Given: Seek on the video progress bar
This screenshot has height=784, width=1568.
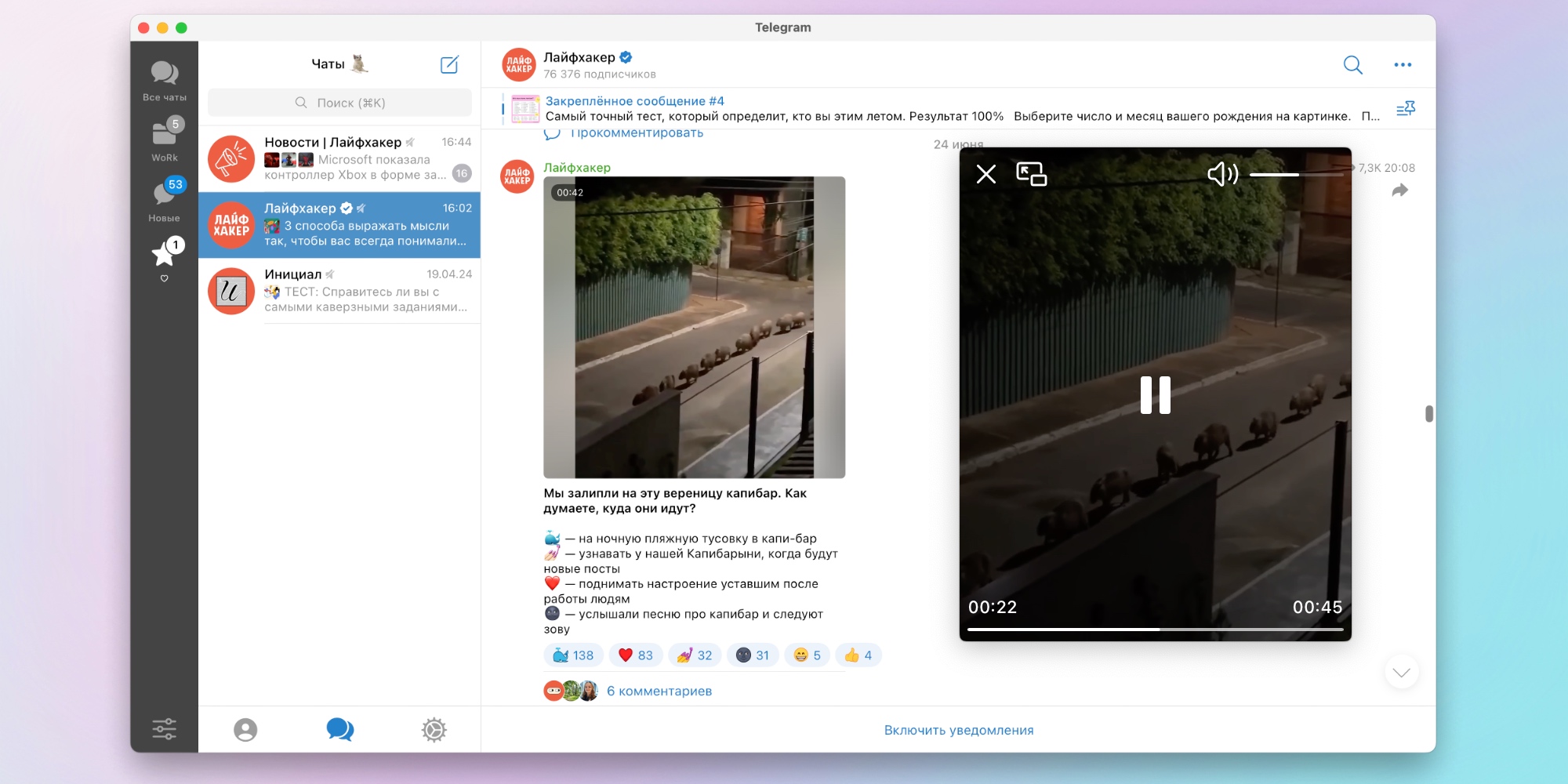Looking at the screenshot, I should point(1155,629).
